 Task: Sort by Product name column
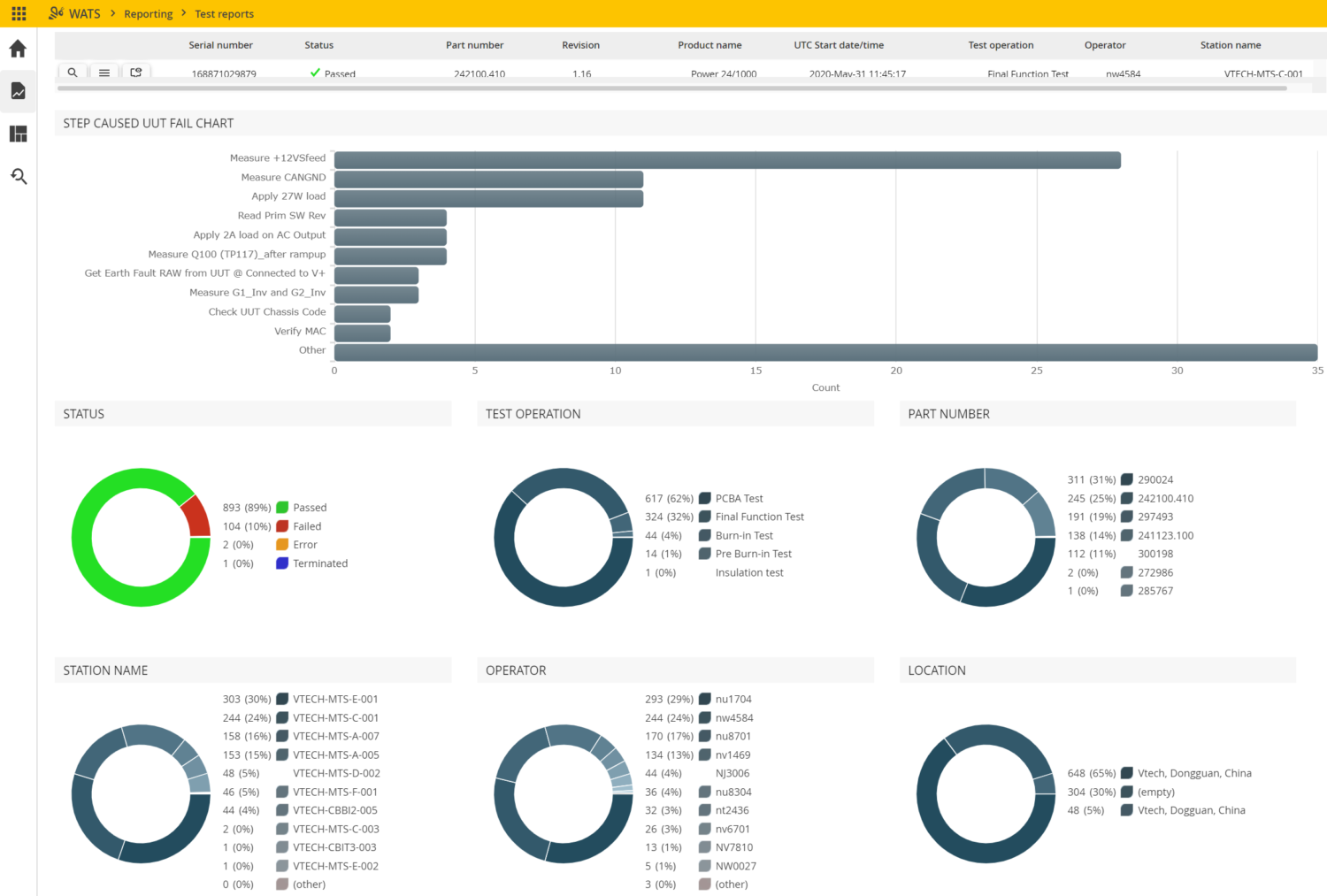(710, 45)
